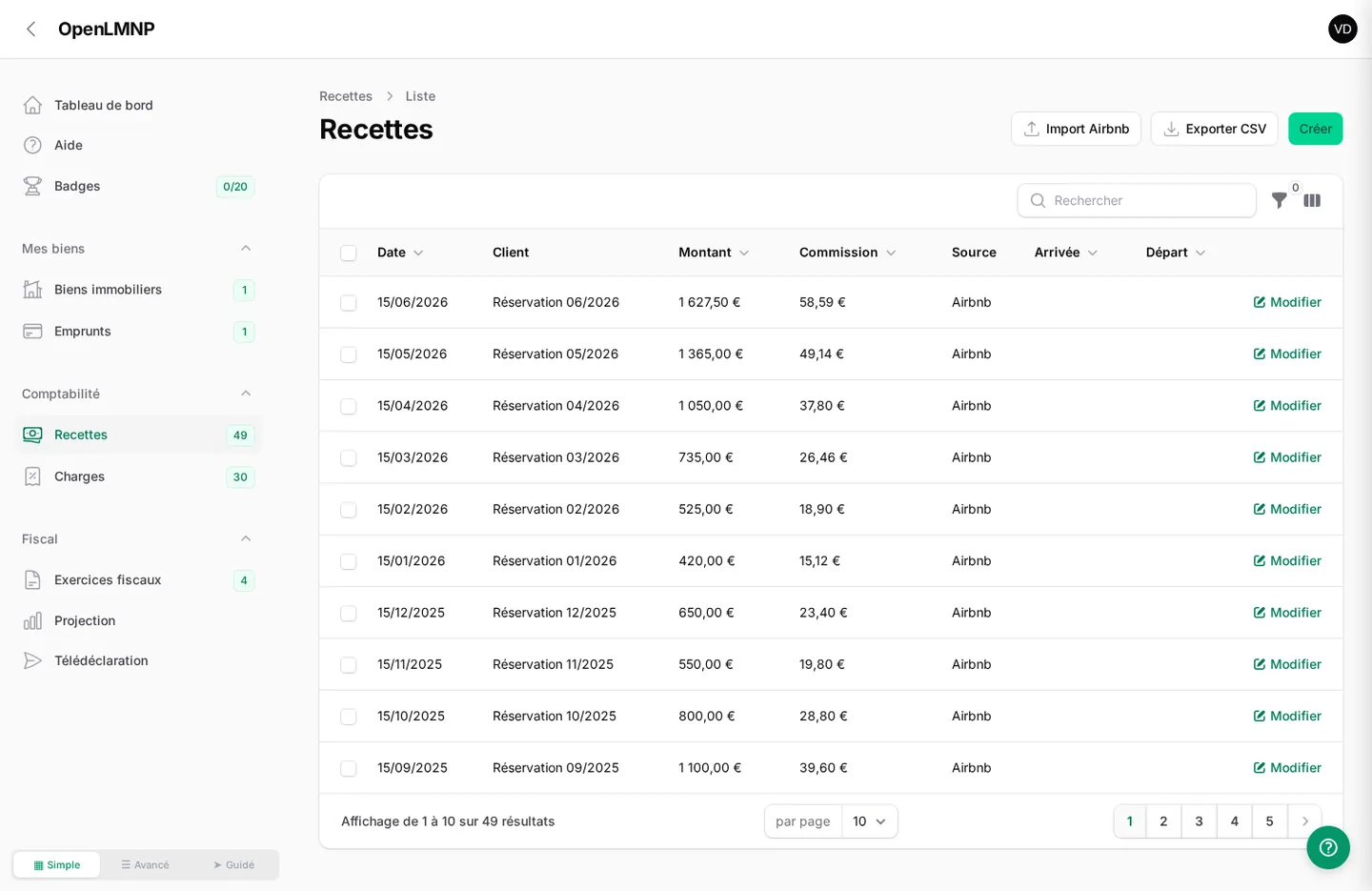This screenshot has width=1372, height=891.
Task: Click the Exporter CSV button
Action: tap(1214, 129)
